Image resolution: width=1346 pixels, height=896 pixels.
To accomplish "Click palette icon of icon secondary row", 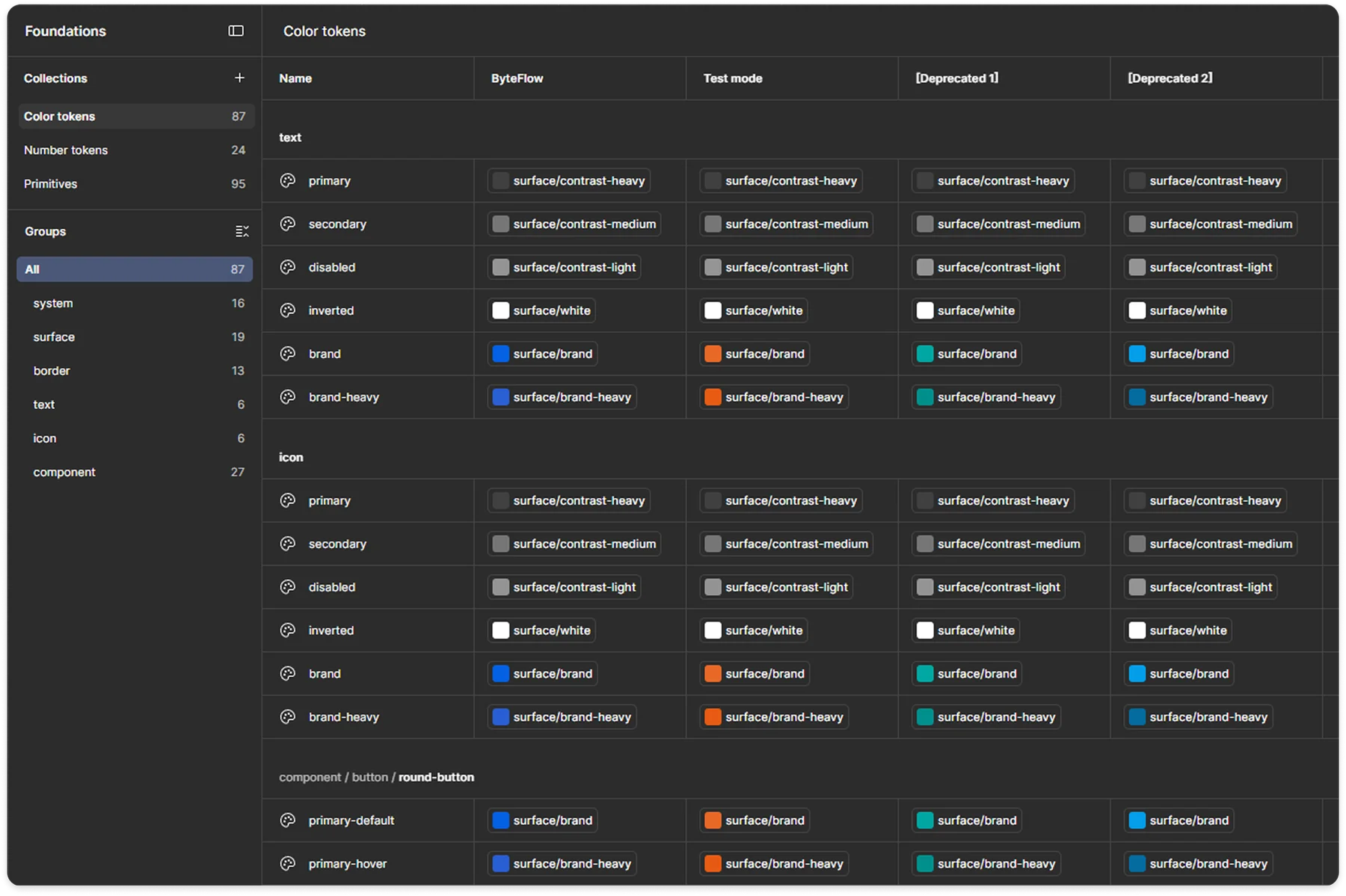I will [288, 544].
